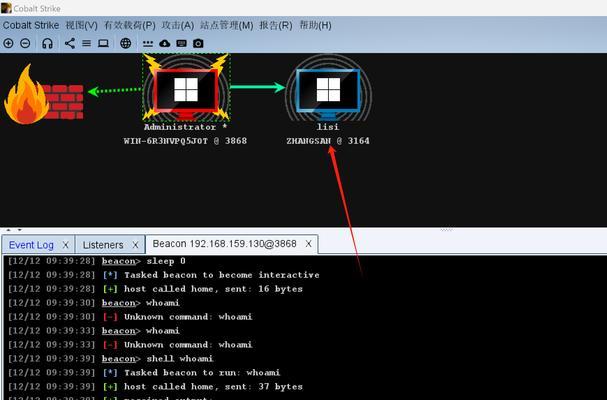The width and height of the screenshot is (607, 400).
Task: Open keystrokes keyboard icon in toolbar
Action: (182, 43)
